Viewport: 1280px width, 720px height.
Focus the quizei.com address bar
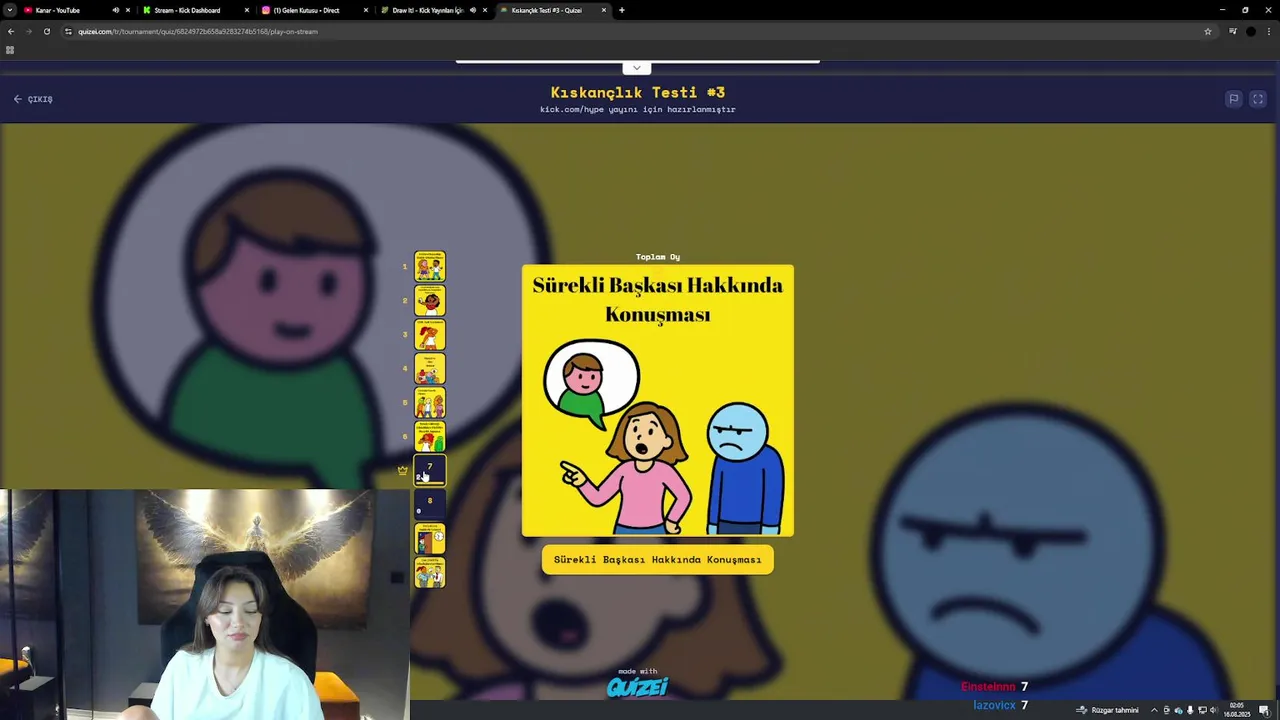[640, 31]
